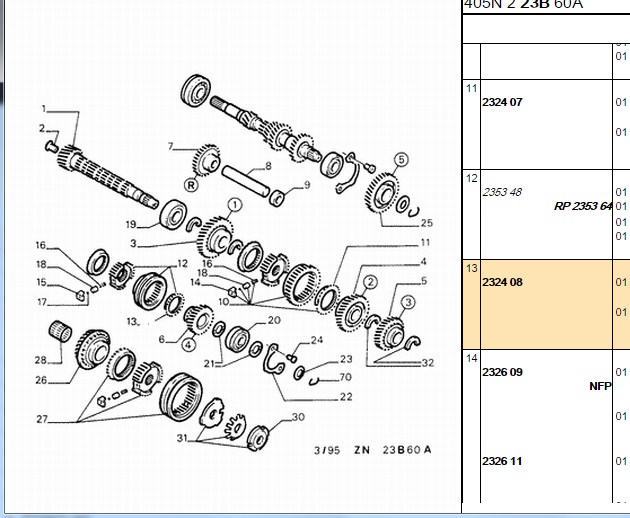Click callout number 9 on the diagram

[x=307, y=185]
